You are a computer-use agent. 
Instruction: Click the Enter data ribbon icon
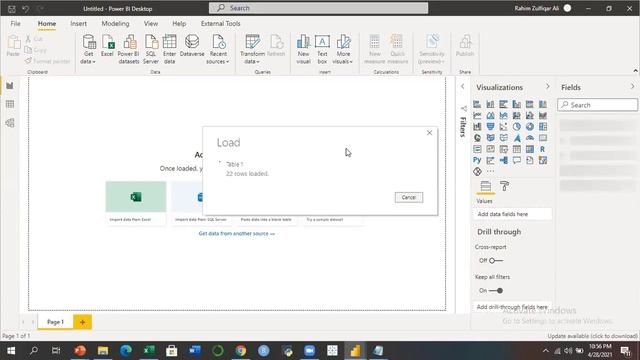point(169,49)
